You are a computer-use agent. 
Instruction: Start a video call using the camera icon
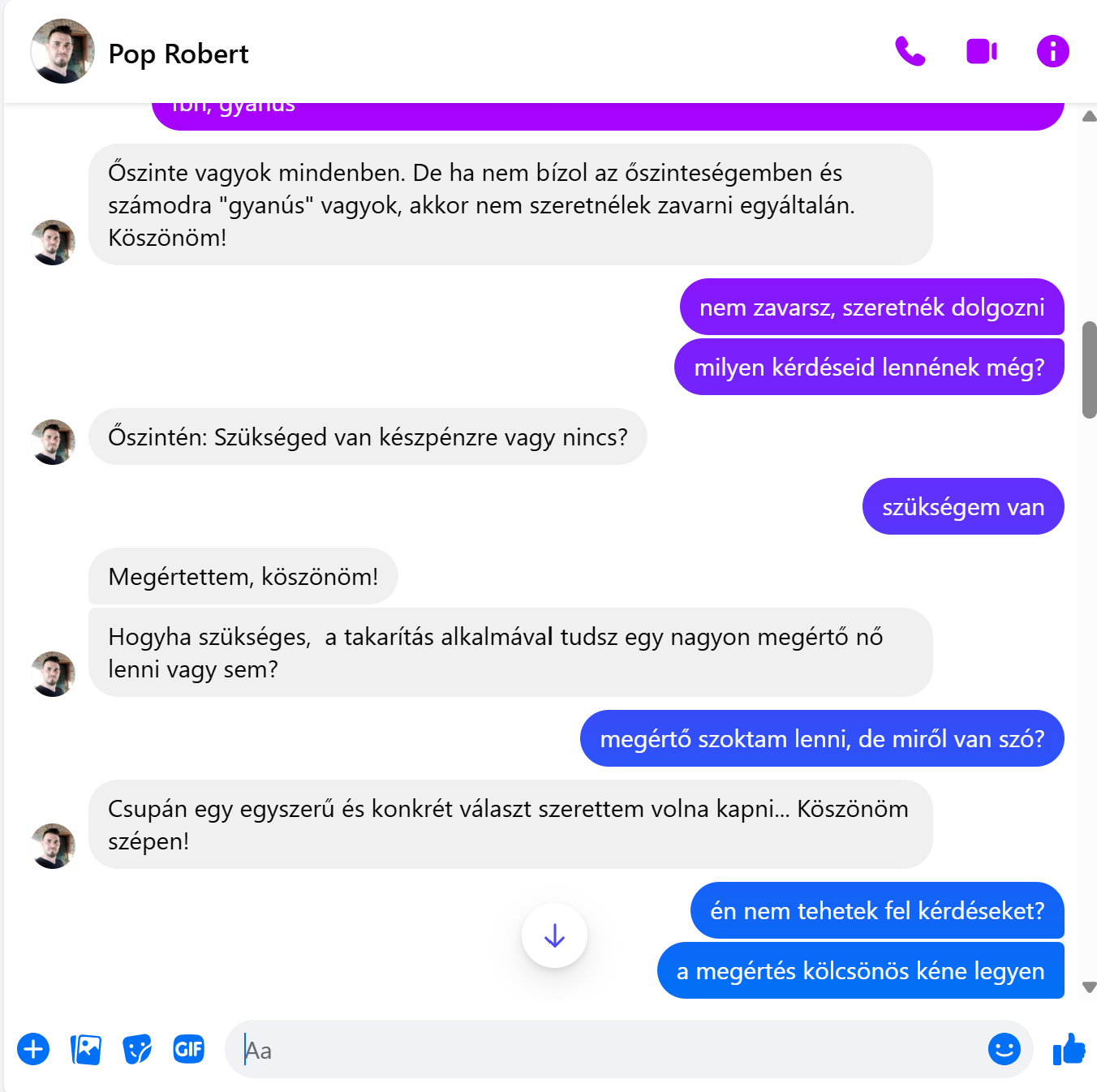[982, 52]
